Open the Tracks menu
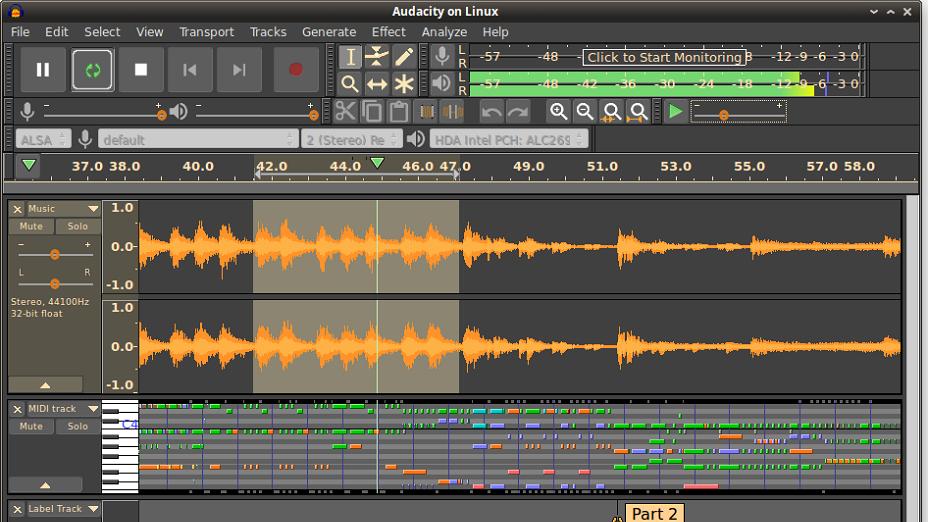This screenshot has width=928, height=522. [x=268, y=32]
